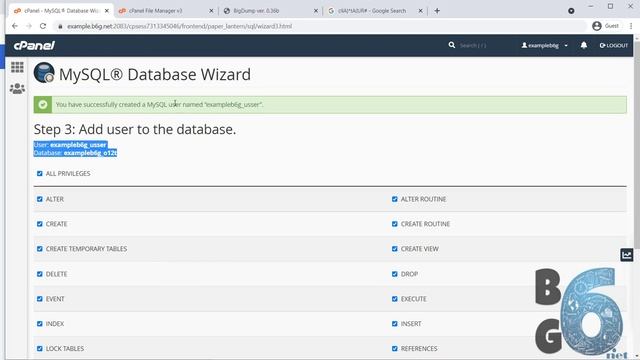
Task: Uncheck the ALTER ROUTINE privilege
Action: 395,199
